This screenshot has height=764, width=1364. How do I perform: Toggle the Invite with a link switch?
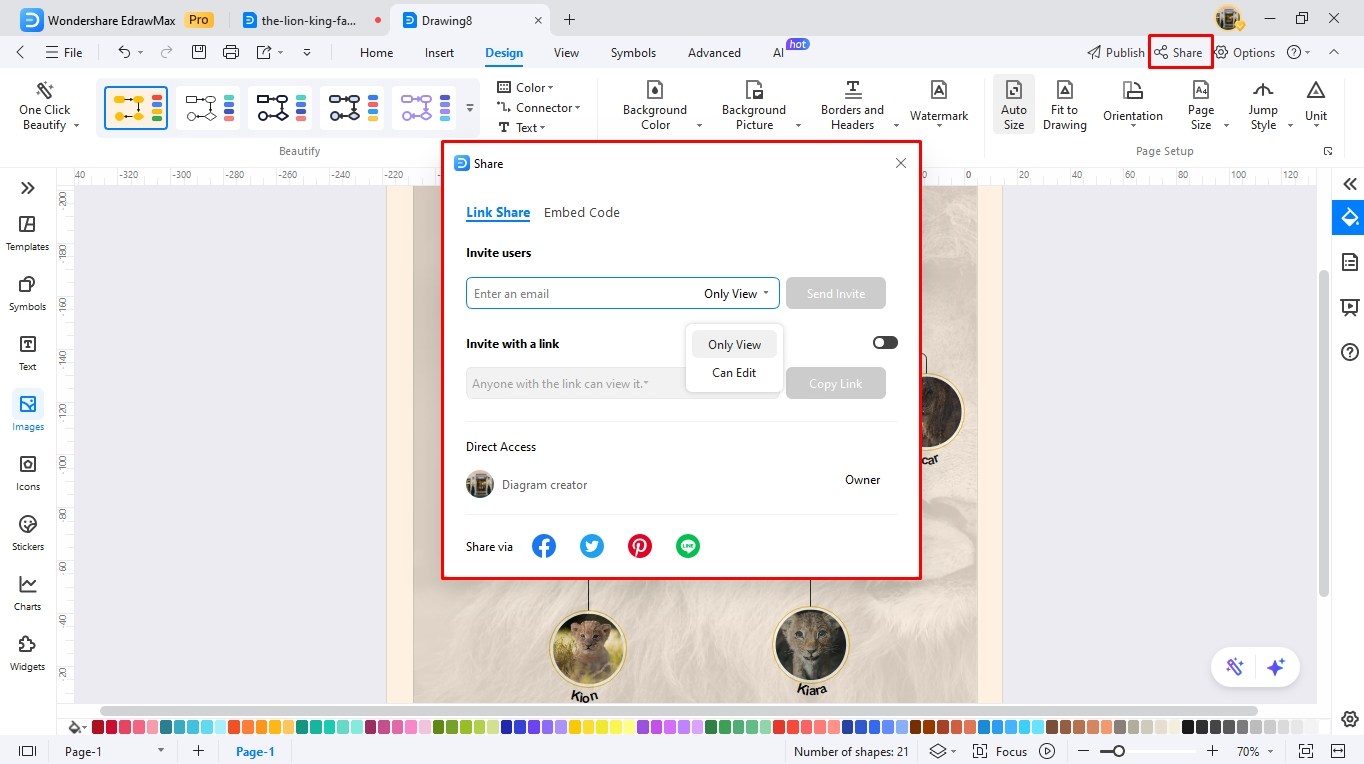[x=885, y=342]
